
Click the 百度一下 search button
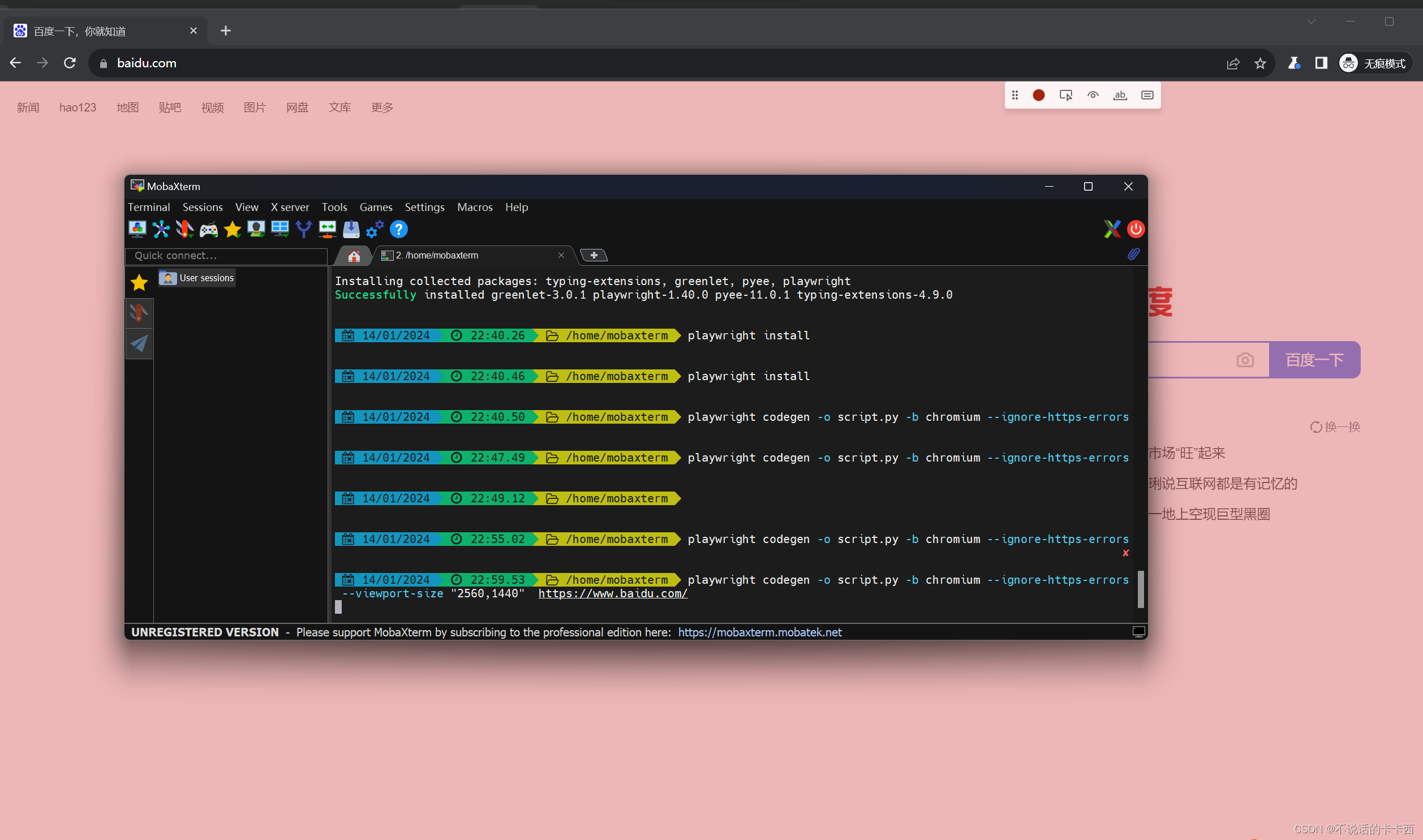[1314, 360]
